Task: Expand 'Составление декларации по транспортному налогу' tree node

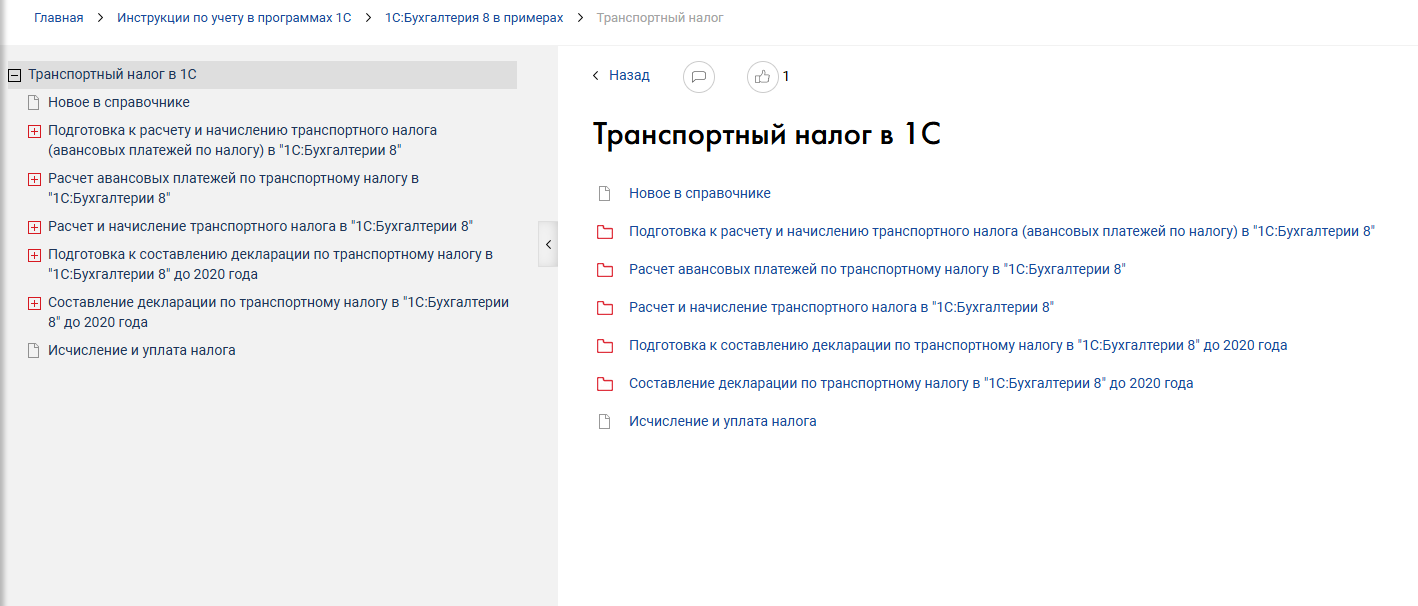Action: [34, 303]
